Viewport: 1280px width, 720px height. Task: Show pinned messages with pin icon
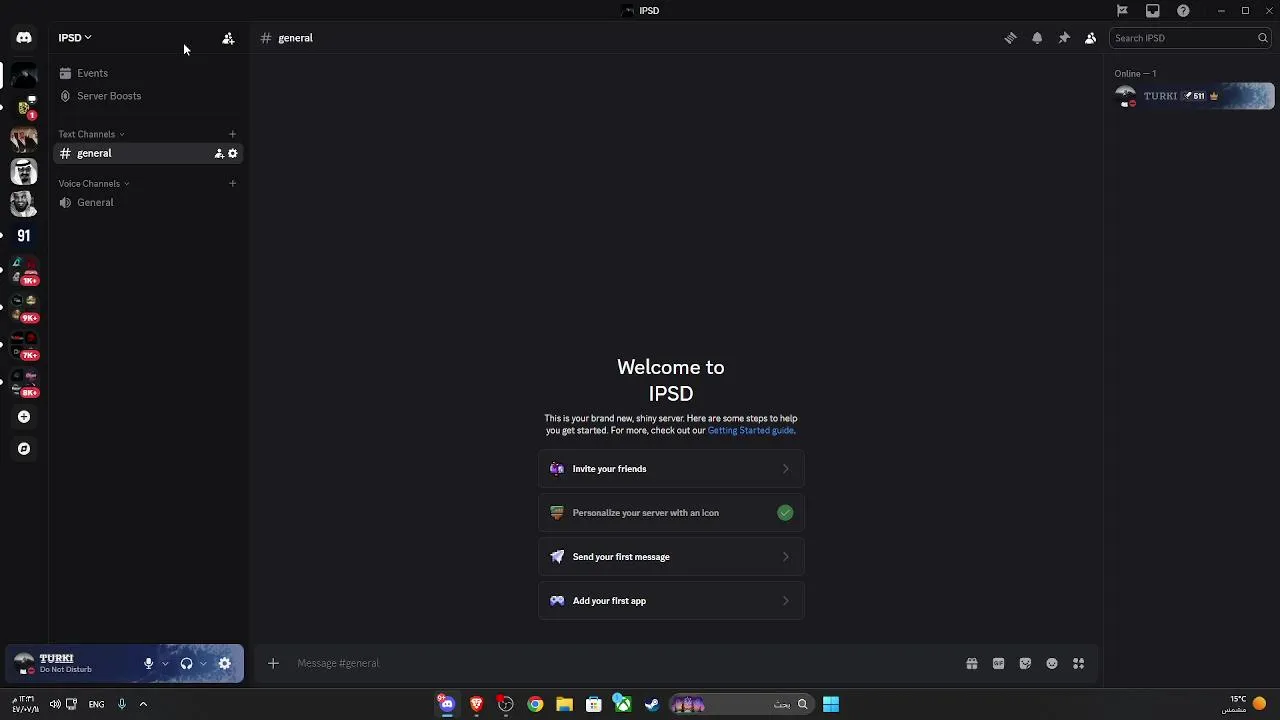(x=1064, y=38)
